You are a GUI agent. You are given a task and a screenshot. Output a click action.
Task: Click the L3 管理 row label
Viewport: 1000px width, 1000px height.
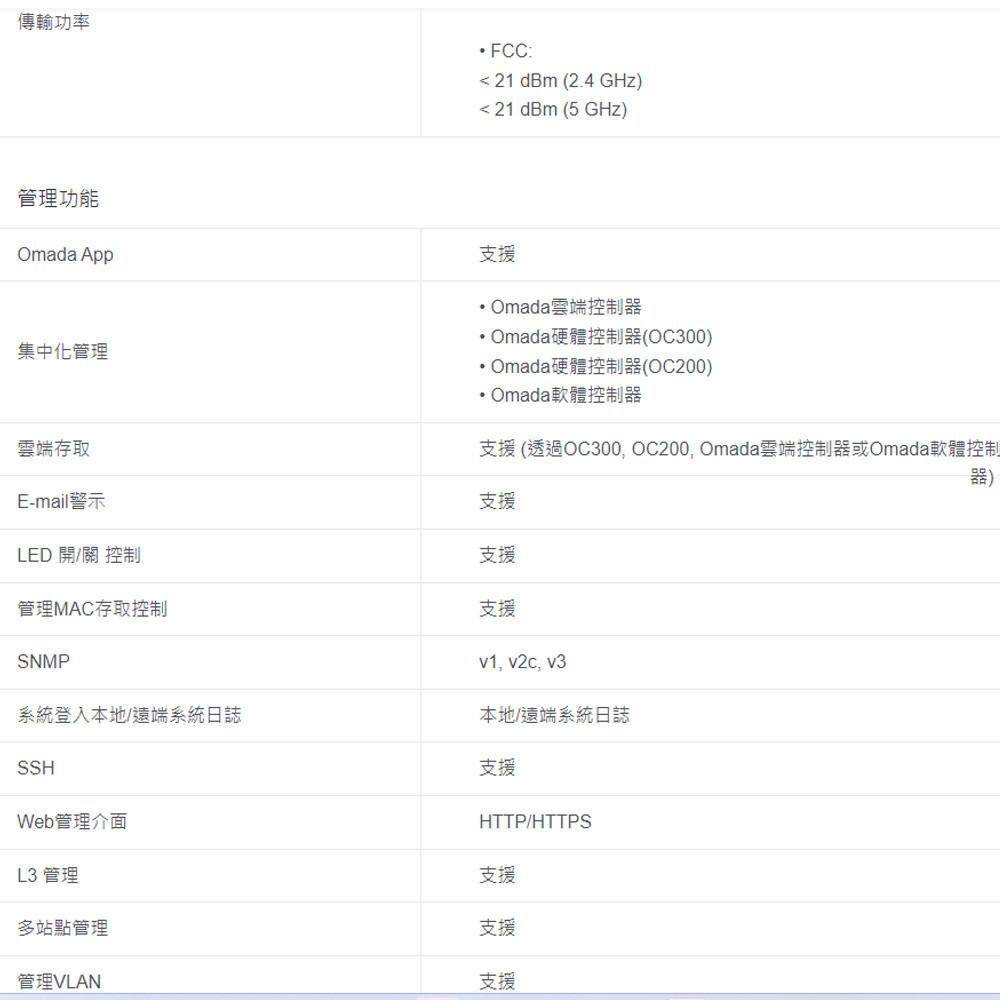[50, 875]
